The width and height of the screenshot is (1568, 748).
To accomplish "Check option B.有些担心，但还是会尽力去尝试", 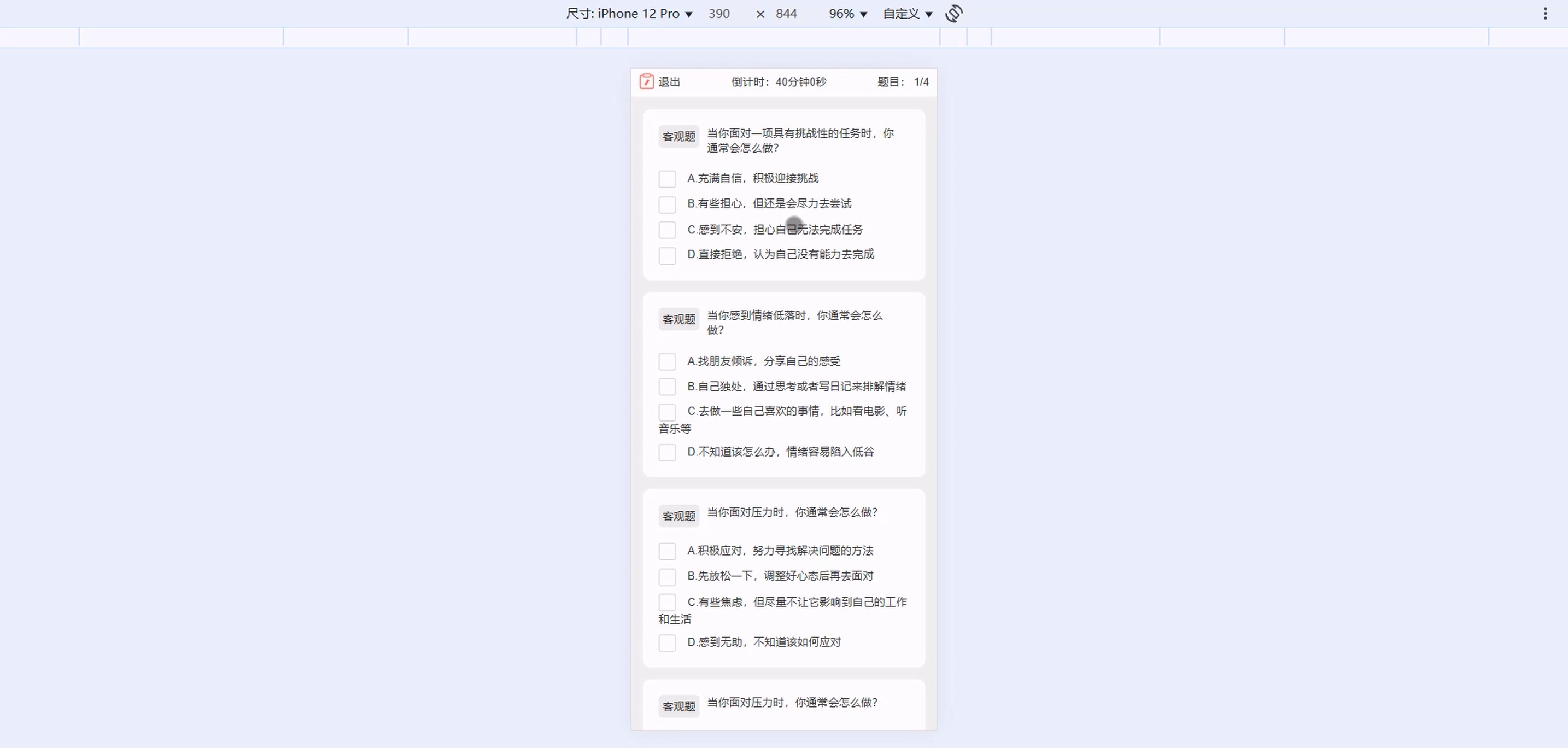I will coord(667,204).
